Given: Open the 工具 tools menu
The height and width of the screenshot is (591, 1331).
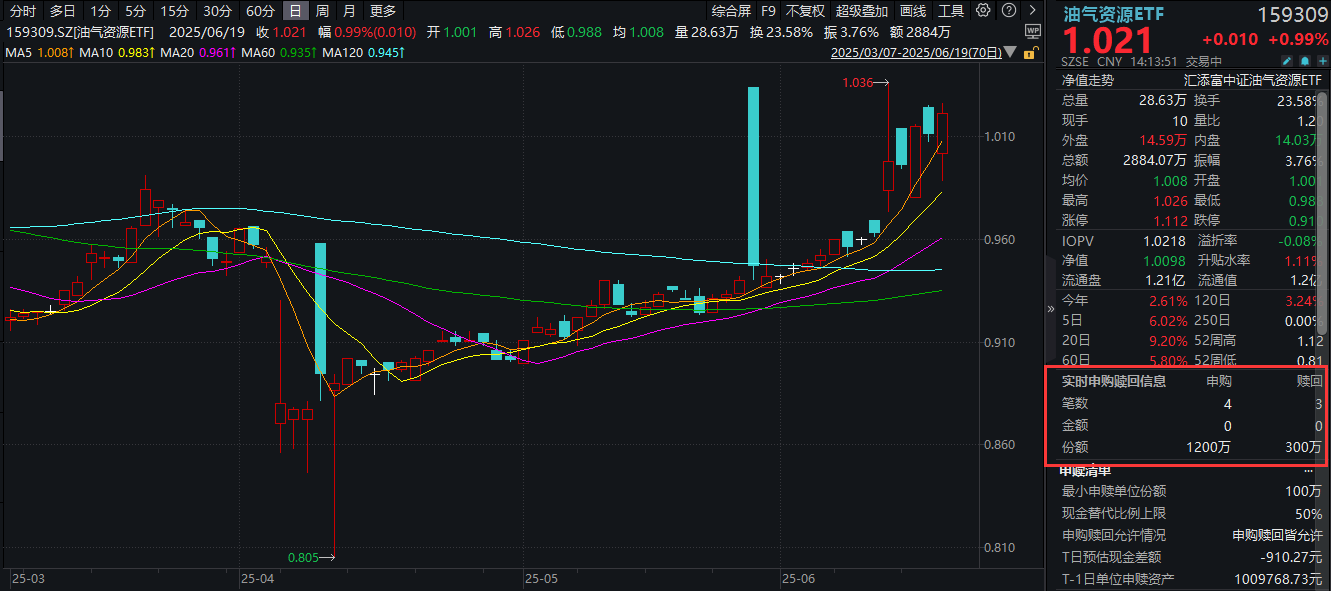Looking at the screenshot, I should pyautogui.click(x=951, y=10).
